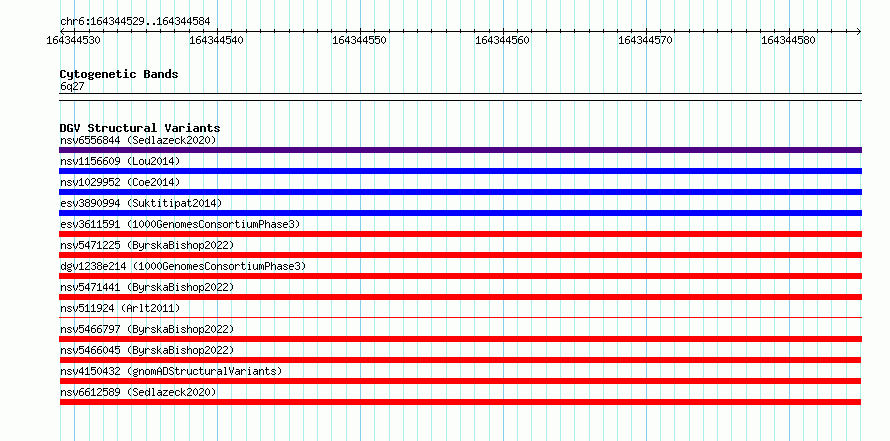890x441 pixels.
Task: Click the red nsv4150432 variant bar
Action: tap(460, 381)
